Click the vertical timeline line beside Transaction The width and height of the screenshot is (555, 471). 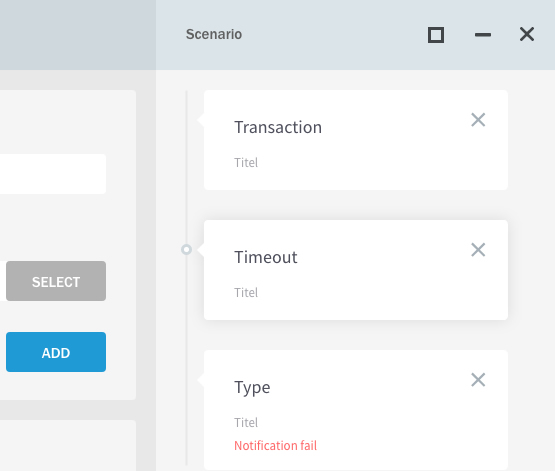point(187,142)
